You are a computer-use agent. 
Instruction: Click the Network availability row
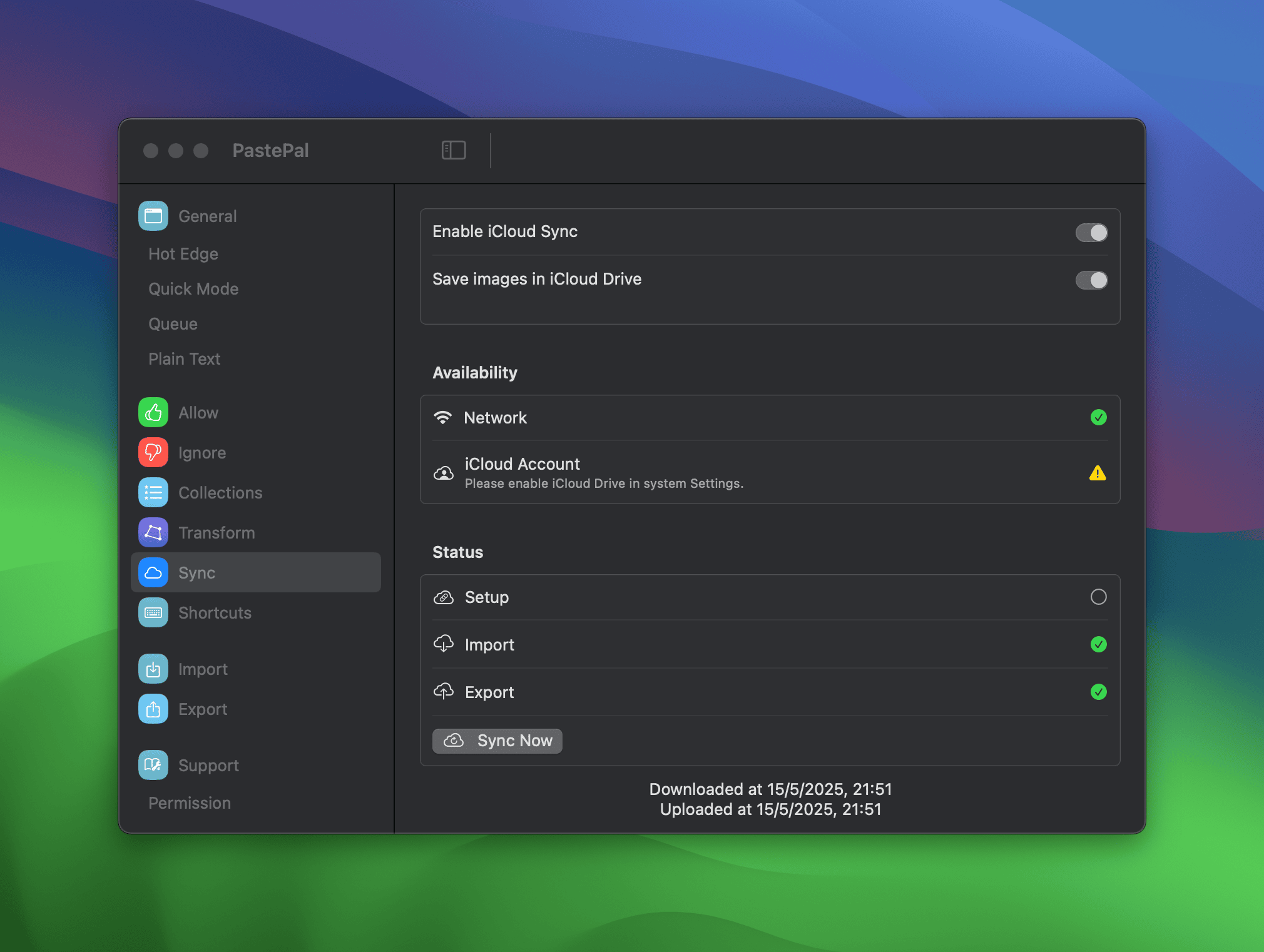[770, 418]
